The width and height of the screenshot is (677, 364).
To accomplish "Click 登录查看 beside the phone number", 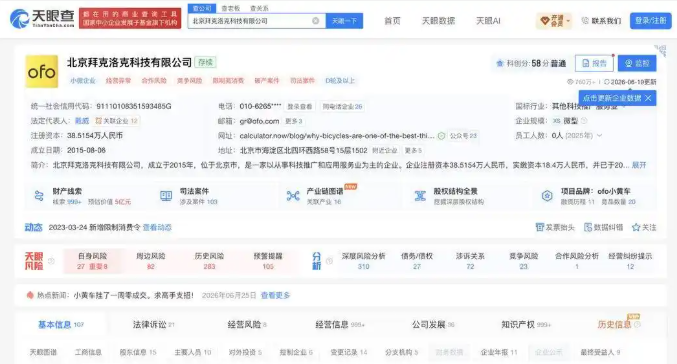I will click(x=300, y=107).
